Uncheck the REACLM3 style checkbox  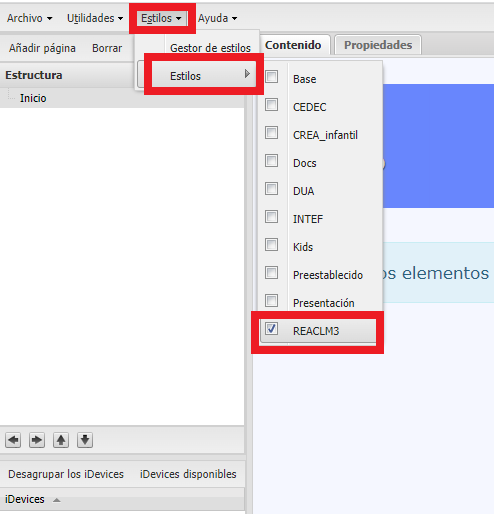pyautogui.click(x=271, y=328)
